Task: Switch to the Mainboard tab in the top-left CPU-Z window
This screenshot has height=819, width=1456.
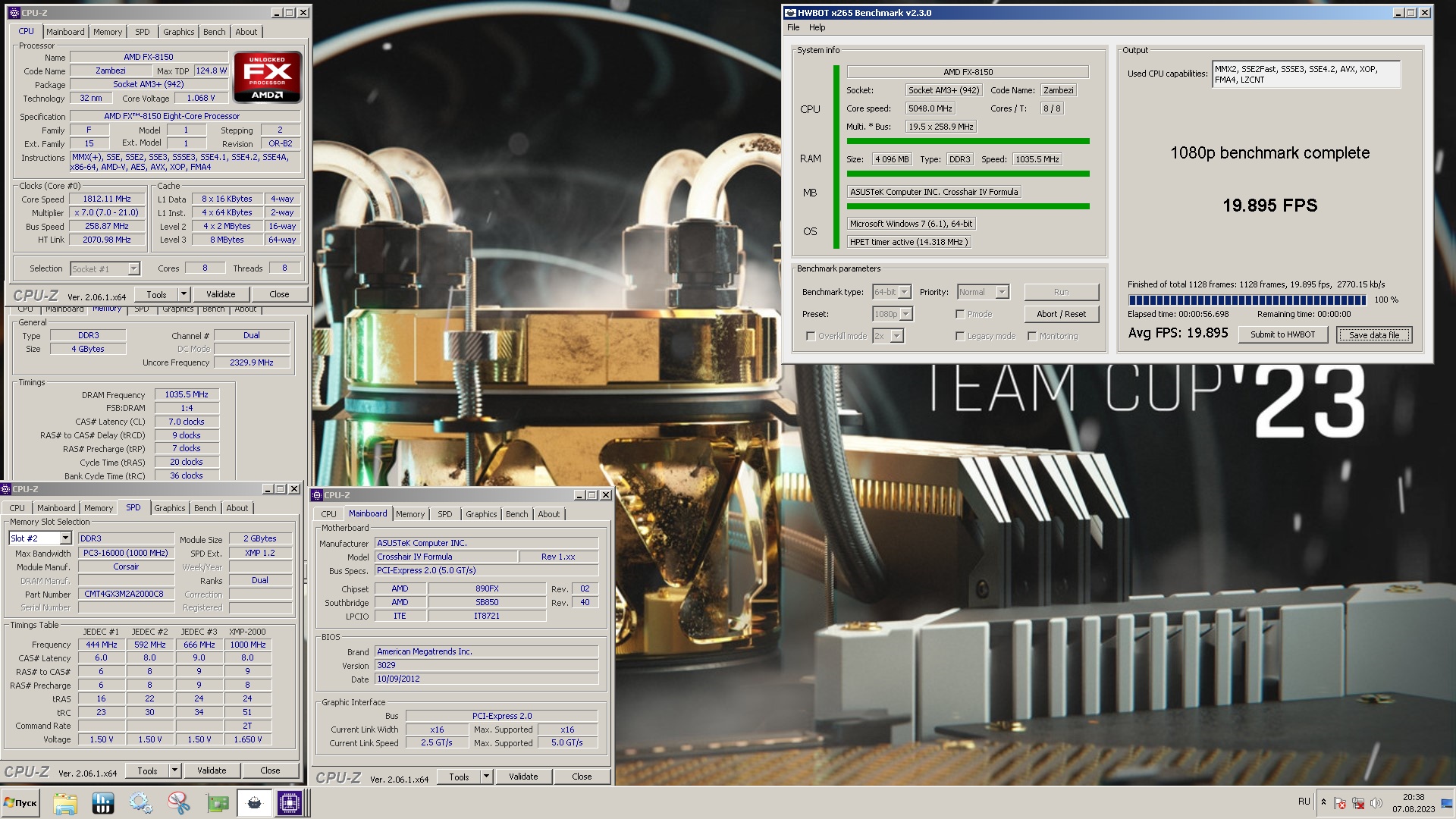Action: coord(65,32)
